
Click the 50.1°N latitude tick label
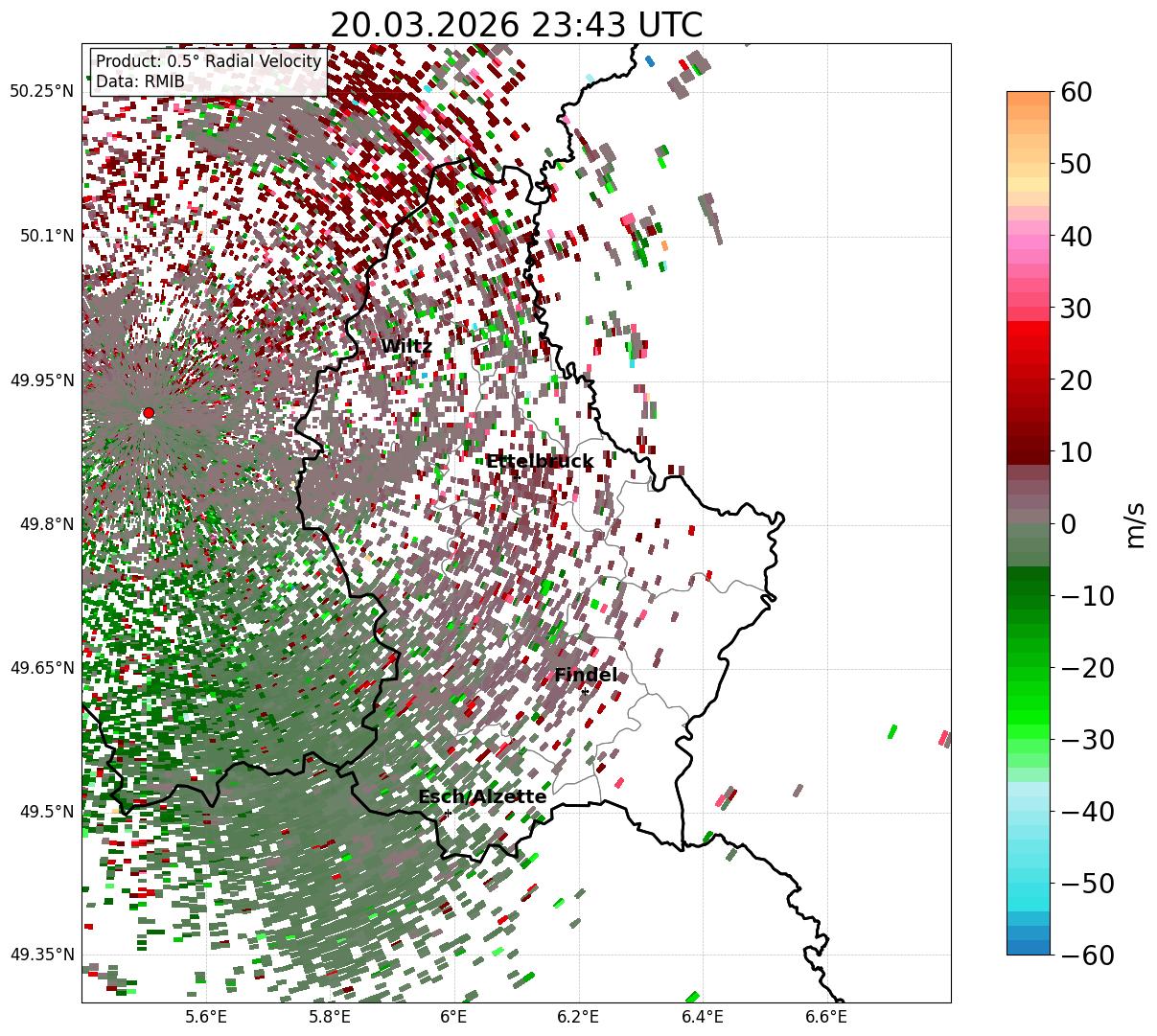[47, 236]
